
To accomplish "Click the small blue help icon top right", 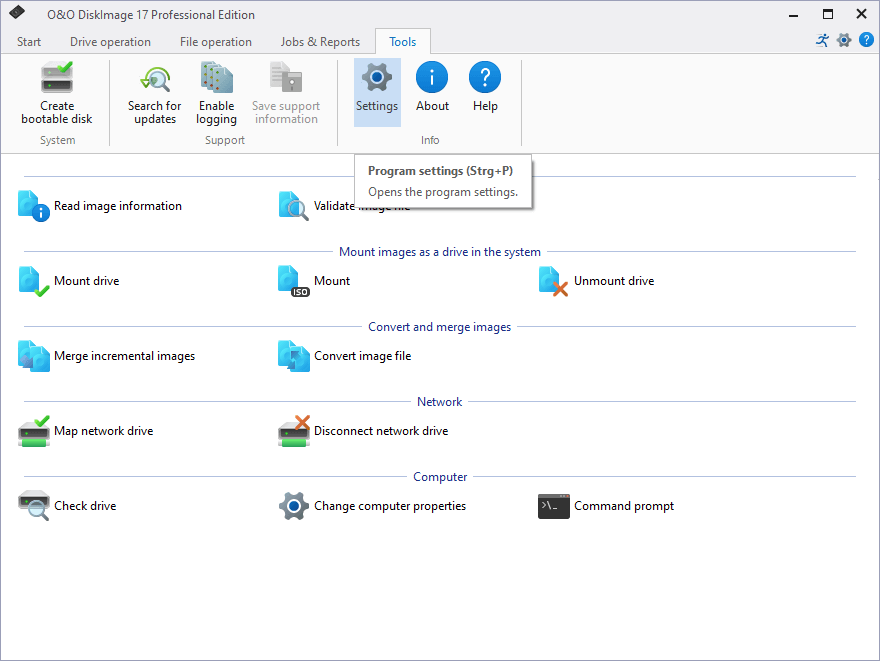I will [x=866, y=40].
